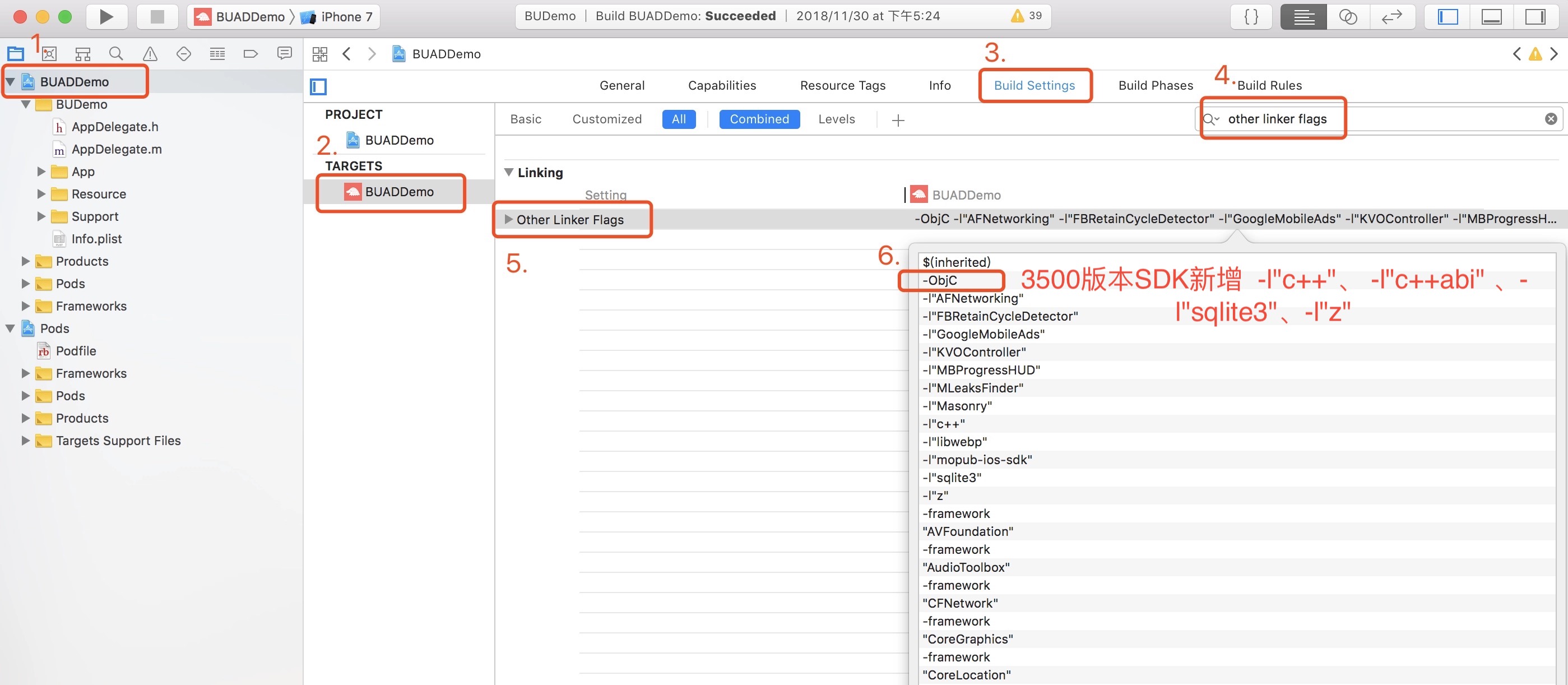Collapse the Linking section

pyautogui.click(x=509, y=172)
